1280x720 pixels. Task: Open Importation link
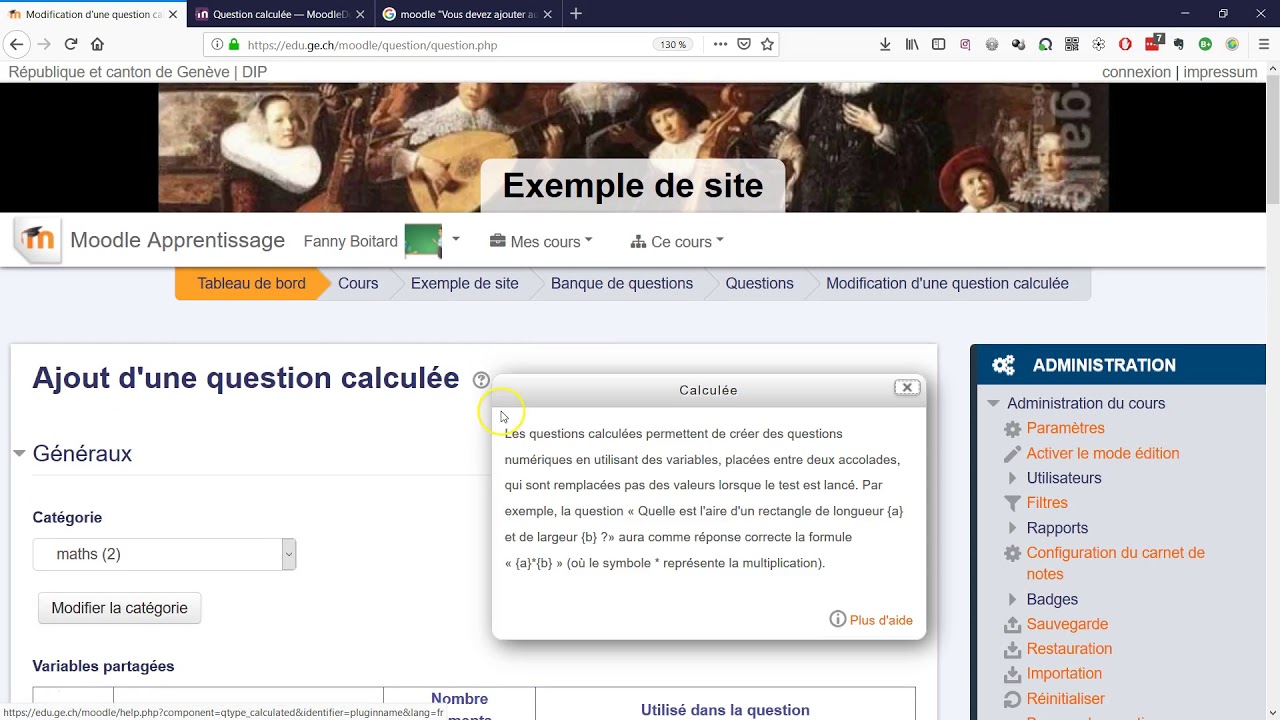click(x=1064, y=674)
